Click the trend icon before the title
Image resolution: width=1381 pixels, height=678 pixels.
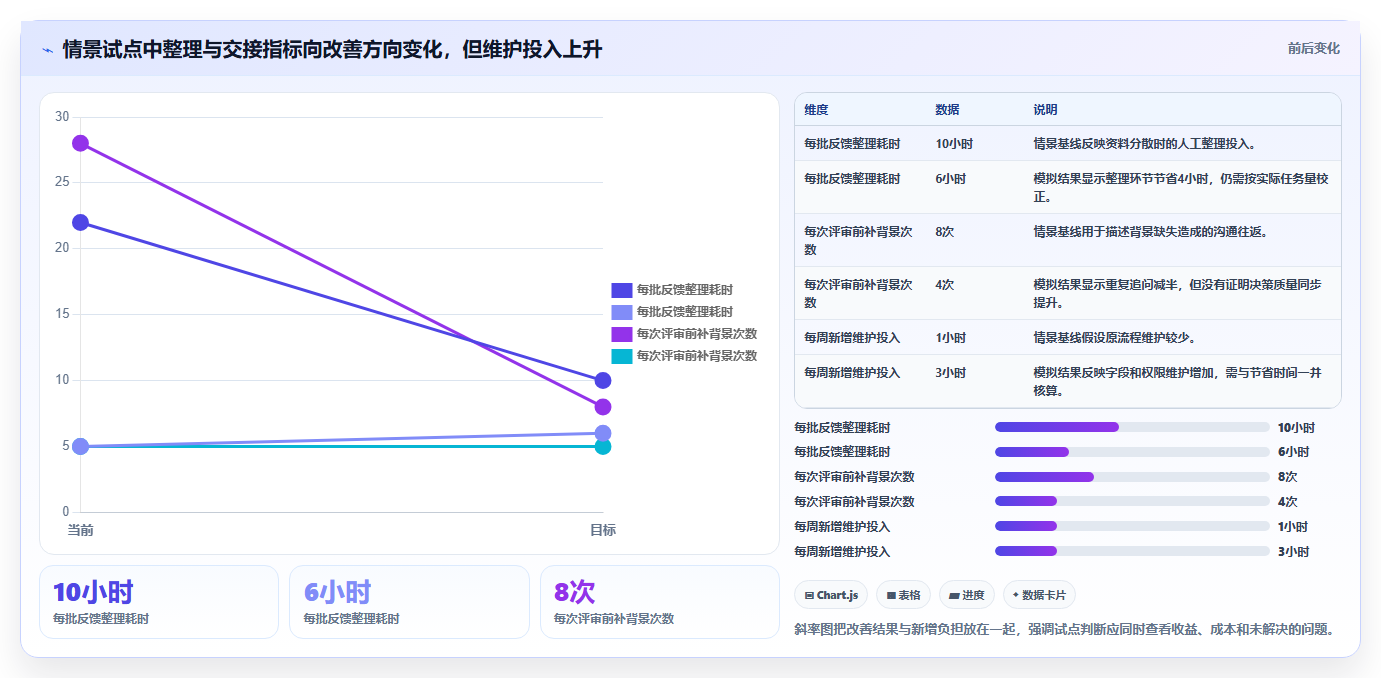point(48,50)
